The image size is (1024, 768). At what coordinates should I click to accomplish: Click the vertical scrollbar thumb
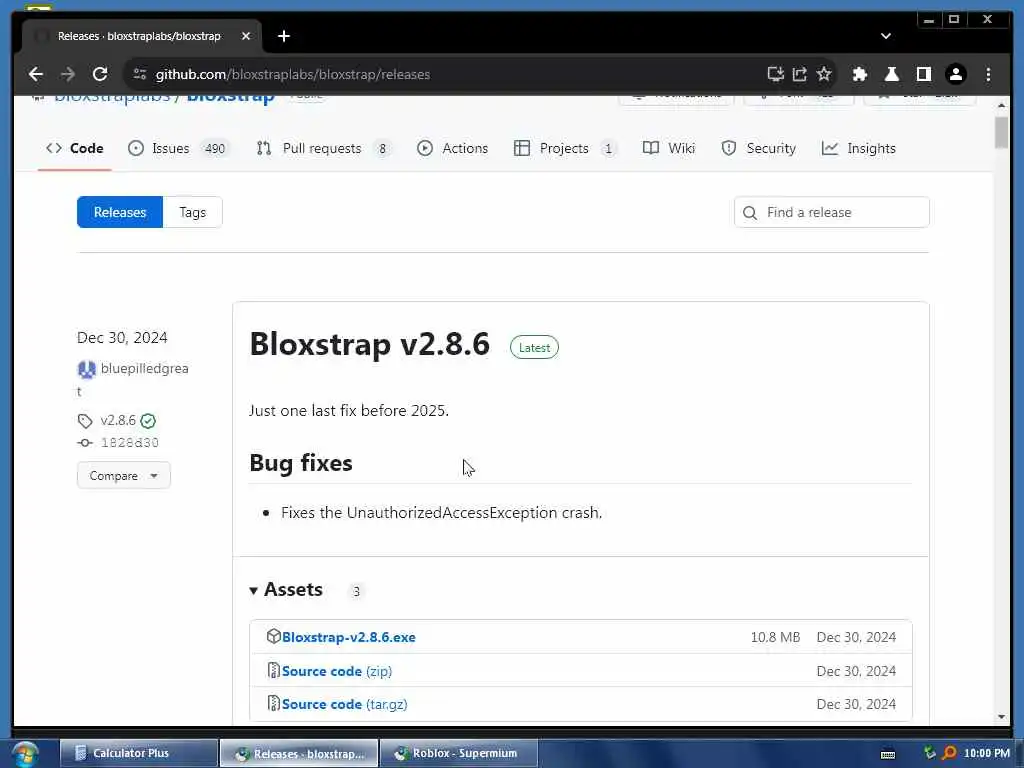[1002, 133]
